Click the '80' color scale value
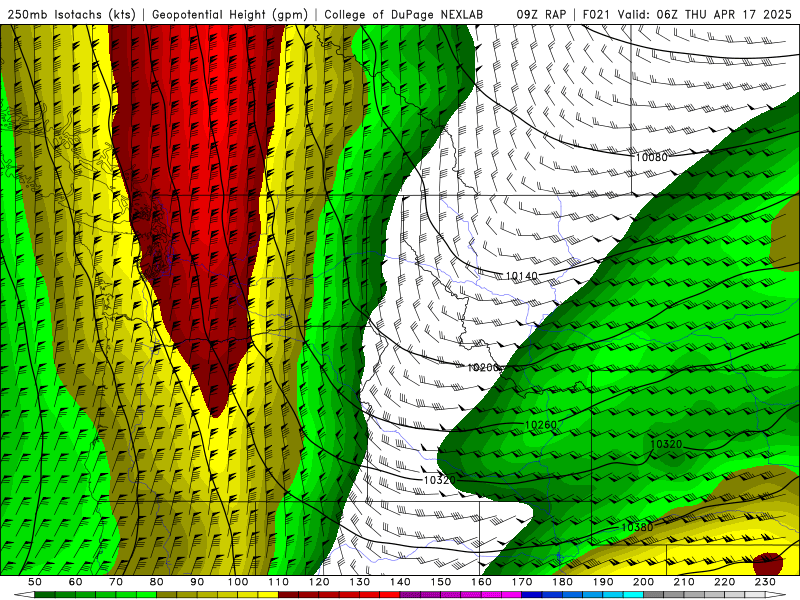Screen dimensions: 800x600 pos(157,582)
